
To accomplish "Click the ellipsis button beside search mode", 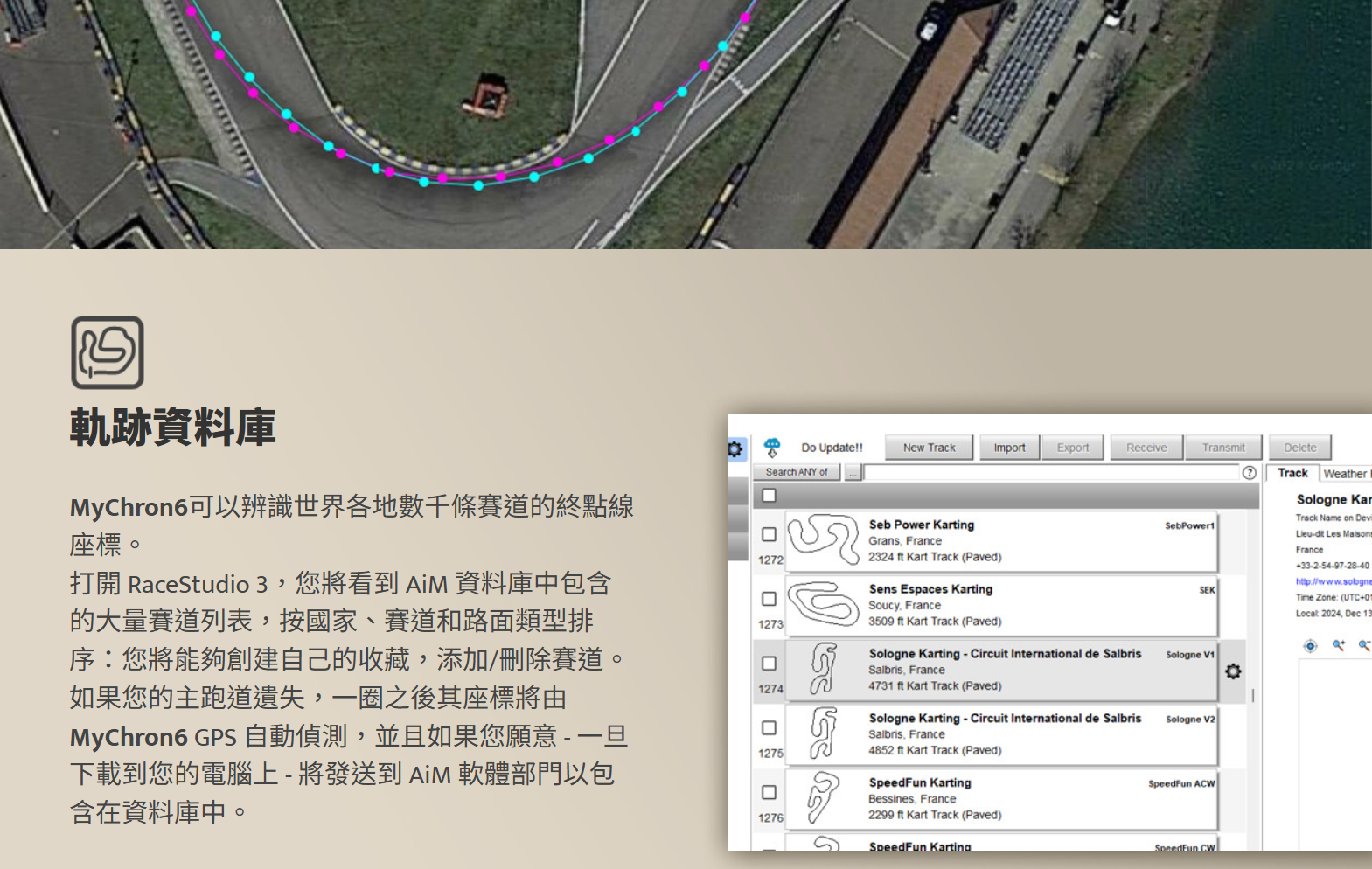I will pos(853,472).
